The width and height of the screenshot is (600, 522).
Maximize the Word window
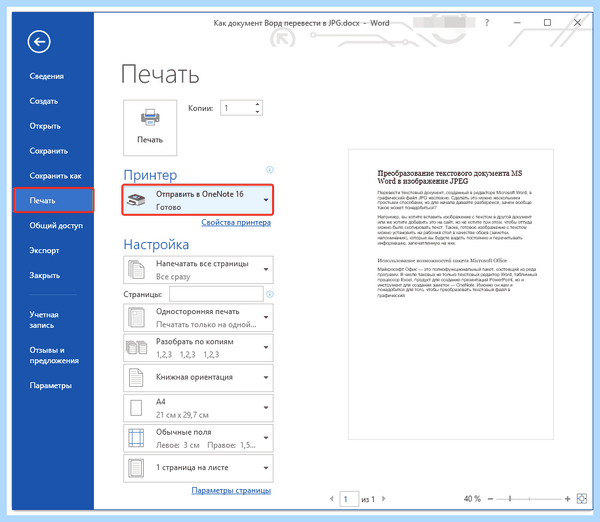point(547,23)
